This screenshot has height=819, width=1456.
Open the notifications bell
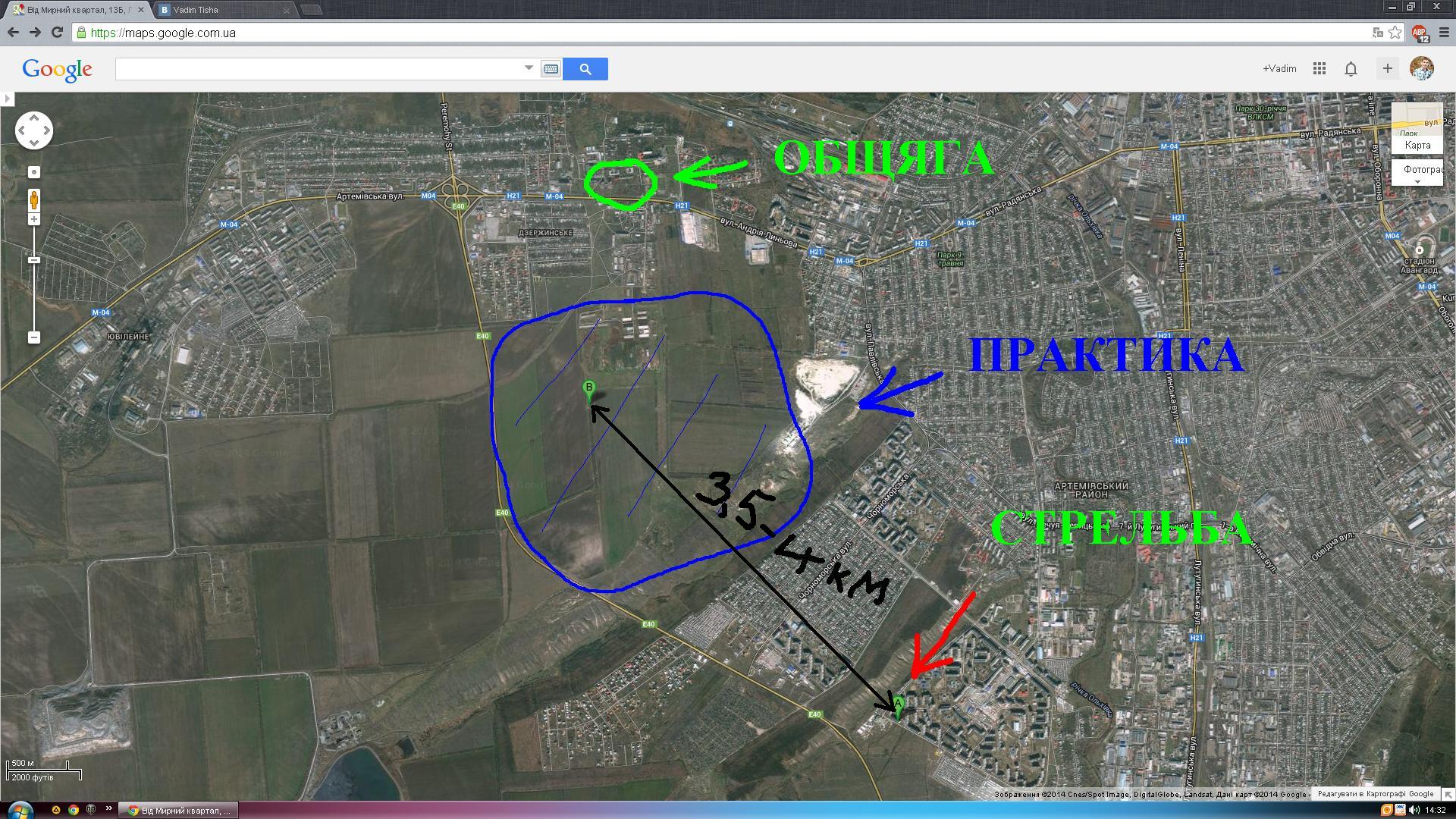1351,69
